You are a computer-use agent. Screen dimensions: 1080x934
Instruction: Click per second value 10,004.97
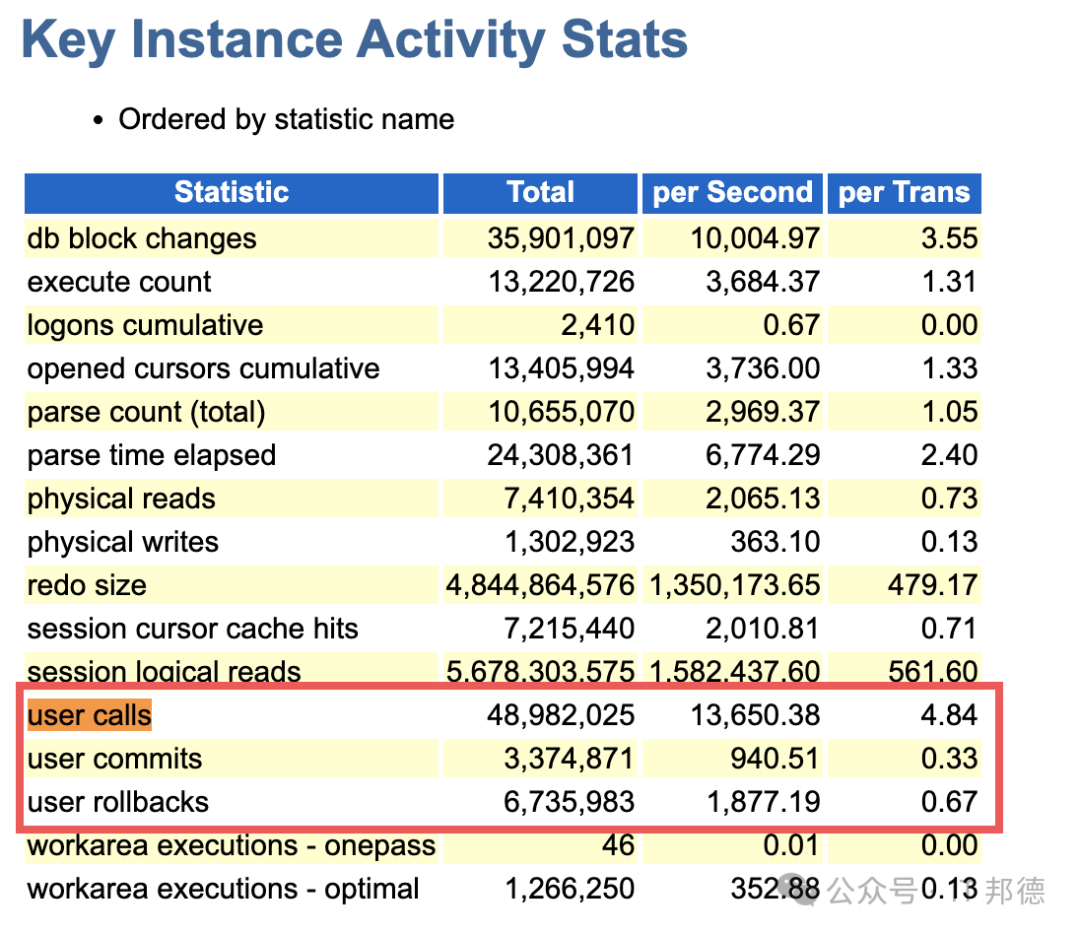click(x=755, y=239)
